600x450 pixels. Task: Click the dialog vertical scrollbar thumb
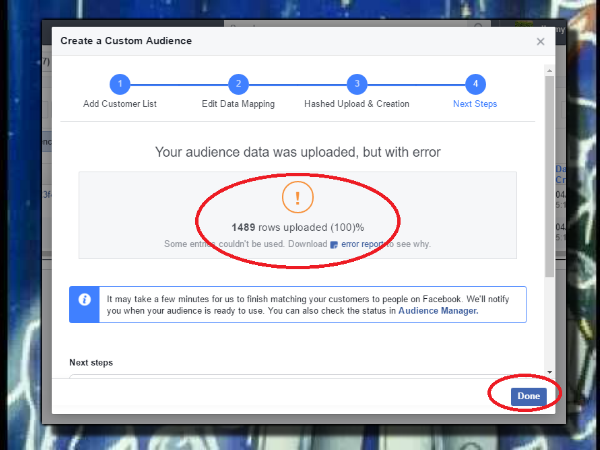(549, 176)
